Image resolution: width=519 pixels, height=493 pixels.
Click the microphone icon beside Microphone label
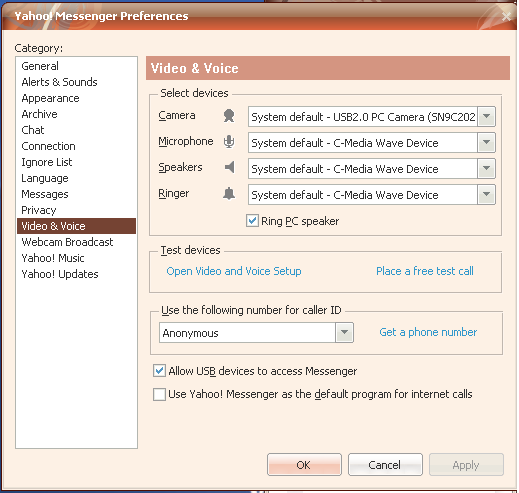click(229, 142)
